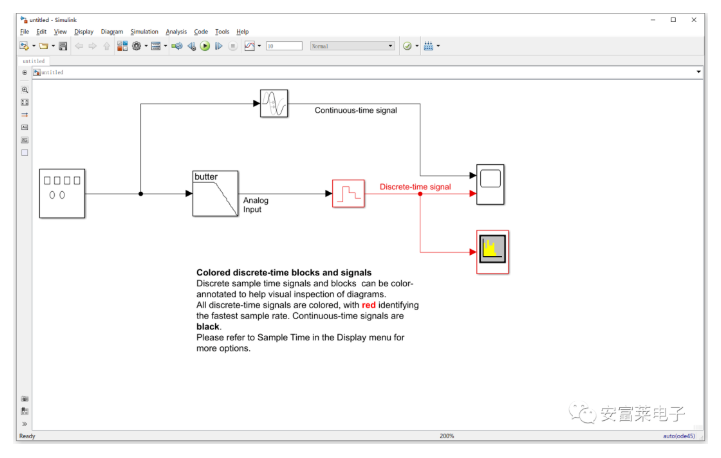Open the Analysis menu
721x458 pixels.
click(176, 32)
